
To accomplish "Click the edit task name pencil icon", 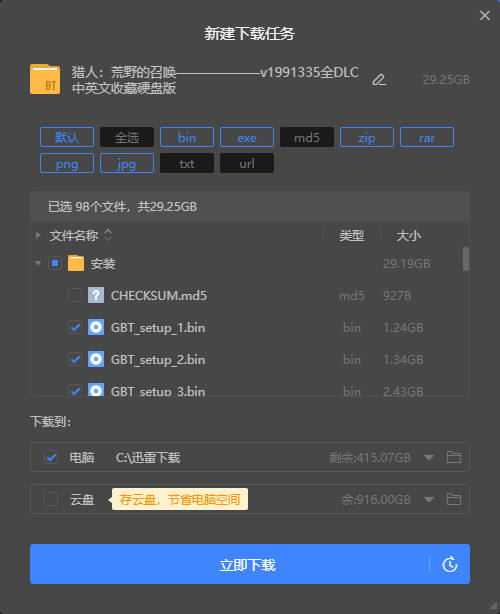I will click(379, 80).
